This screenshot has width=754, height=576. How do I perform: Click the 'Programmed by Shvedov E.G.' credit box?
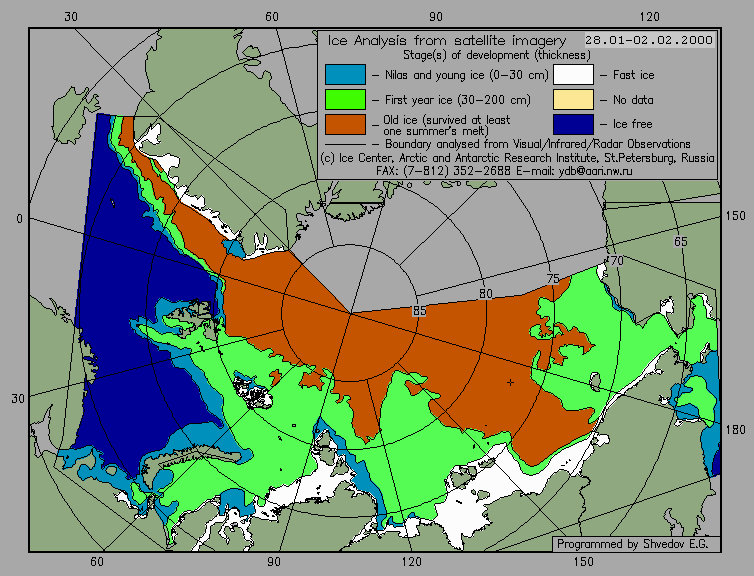click(636, 544)
